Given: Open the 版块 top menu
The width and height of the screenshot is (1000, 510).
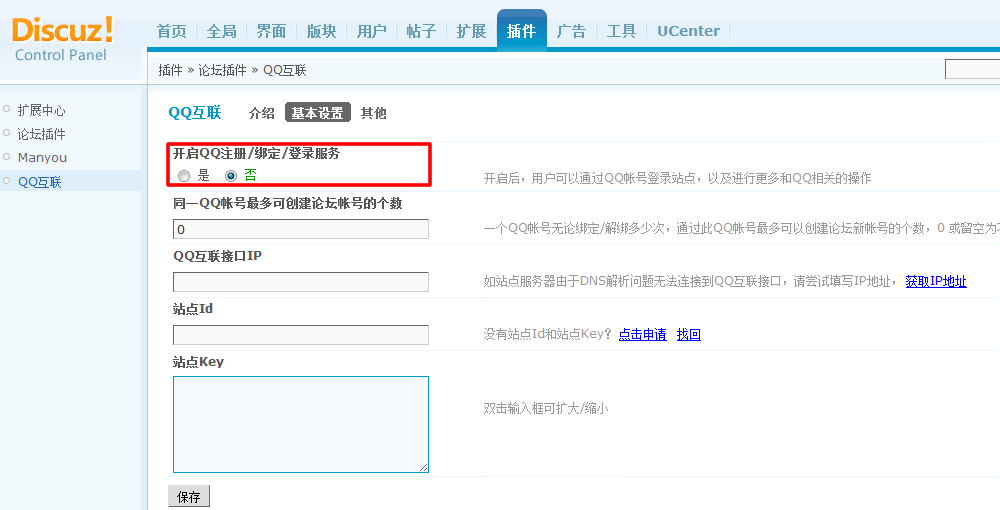Looking at the screenshot, I should 321,31.
